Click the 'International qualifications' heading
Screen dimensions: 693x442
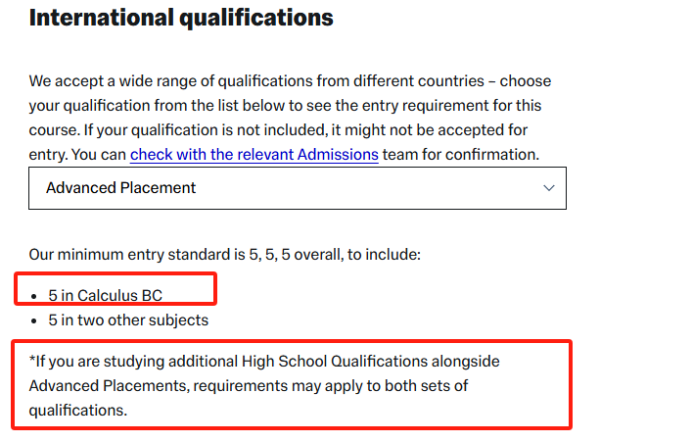click(x=181, y=18)
